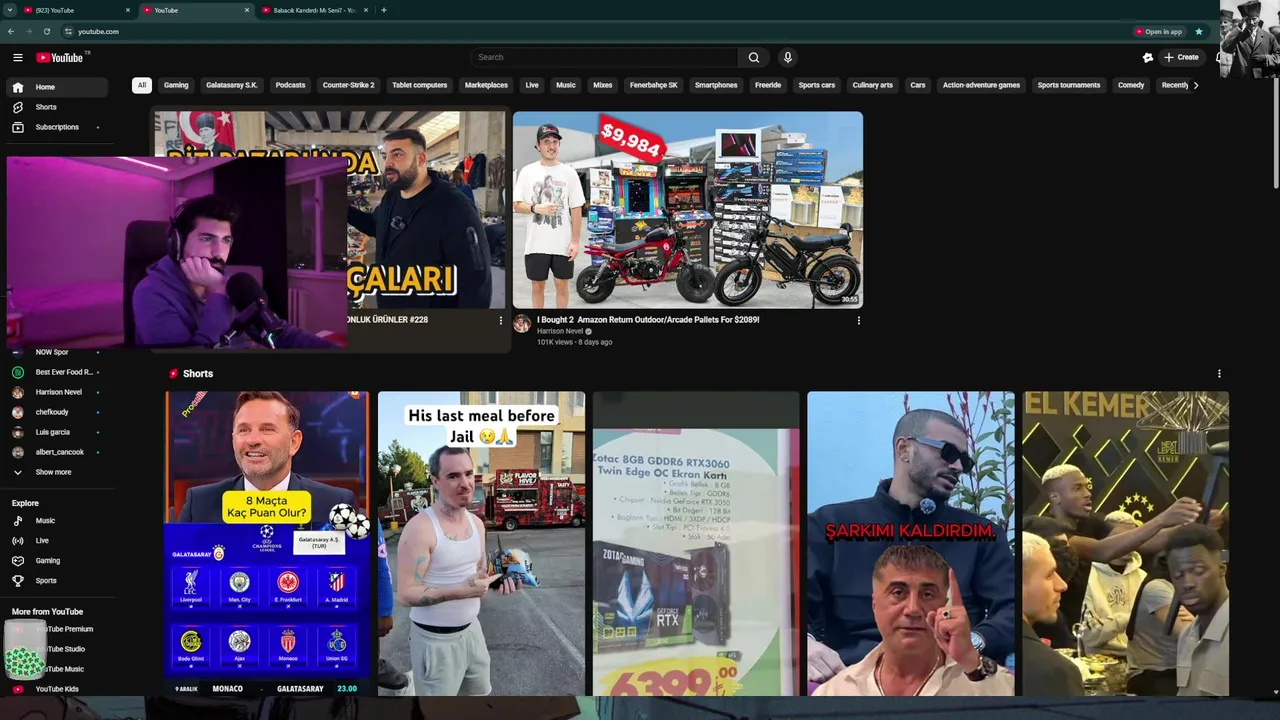
Task: Open albert_cancook subscription channel
Action: pyautogui.click(x=57, y=452)
